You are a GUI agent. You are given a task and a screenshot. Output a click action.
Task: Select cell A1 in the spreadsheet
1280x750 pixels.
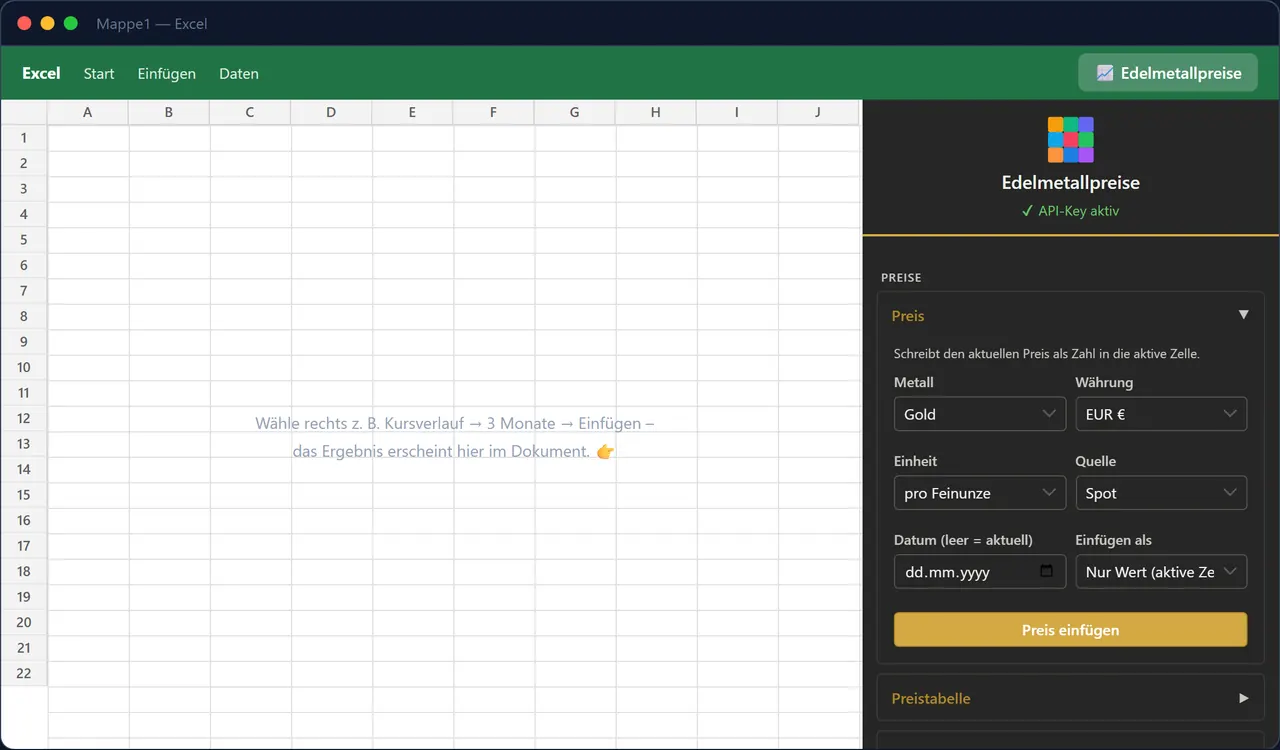(x=88, y=138)
